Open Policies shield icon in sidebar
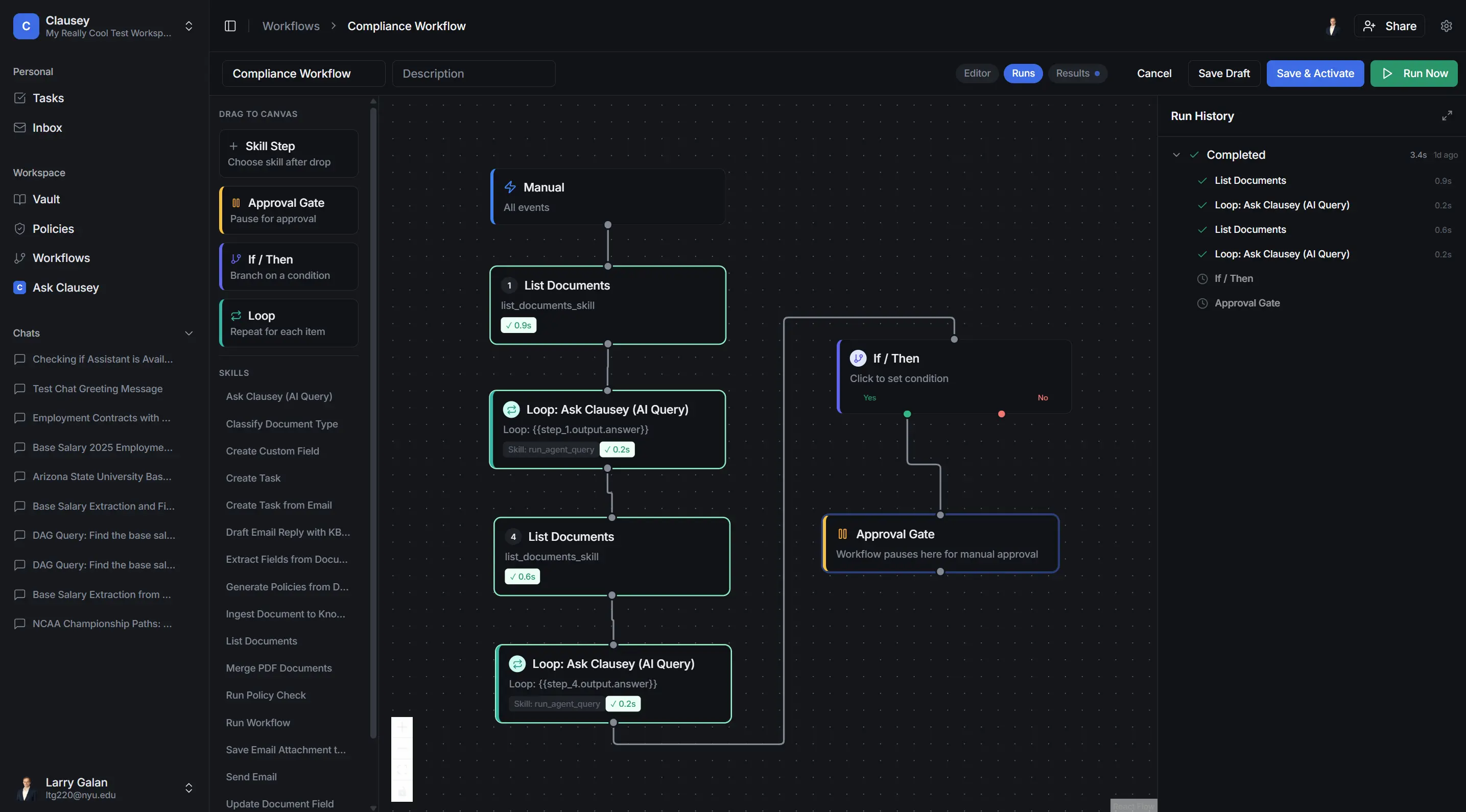The image size is (1466, 812). (20, 229)
